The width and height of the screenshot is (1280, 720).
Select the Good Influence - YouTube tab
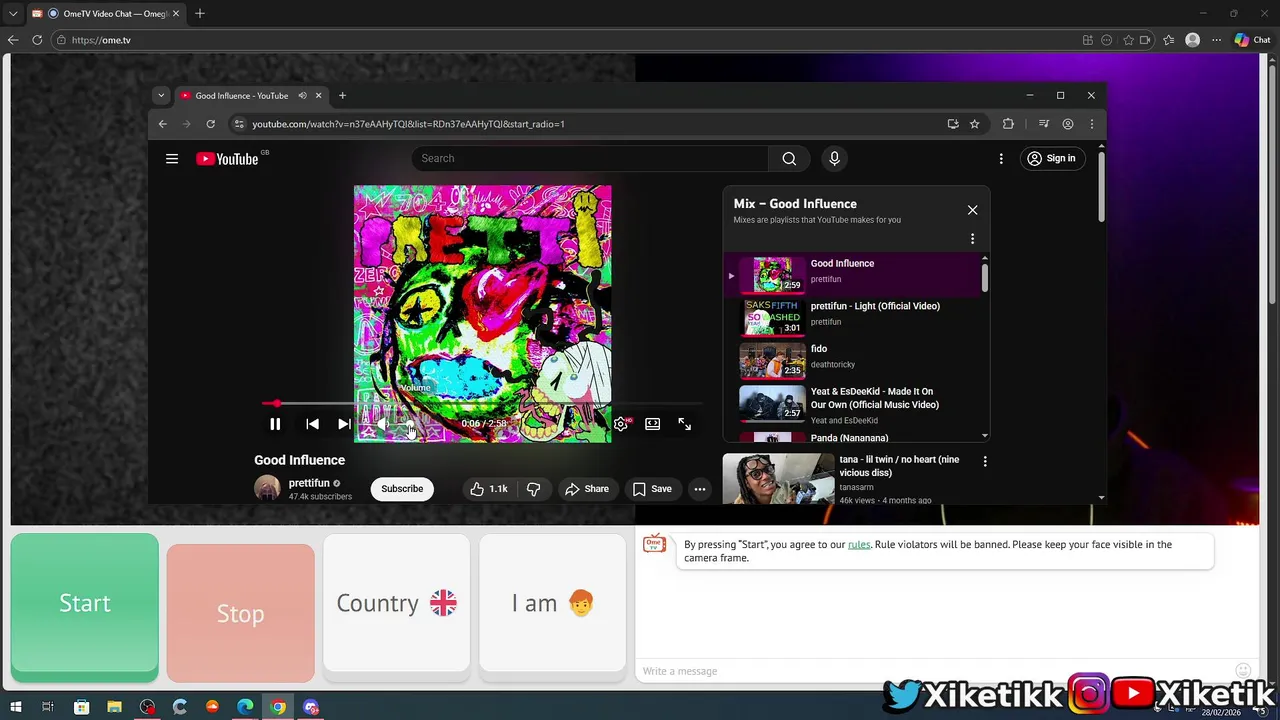click(250, 96)
